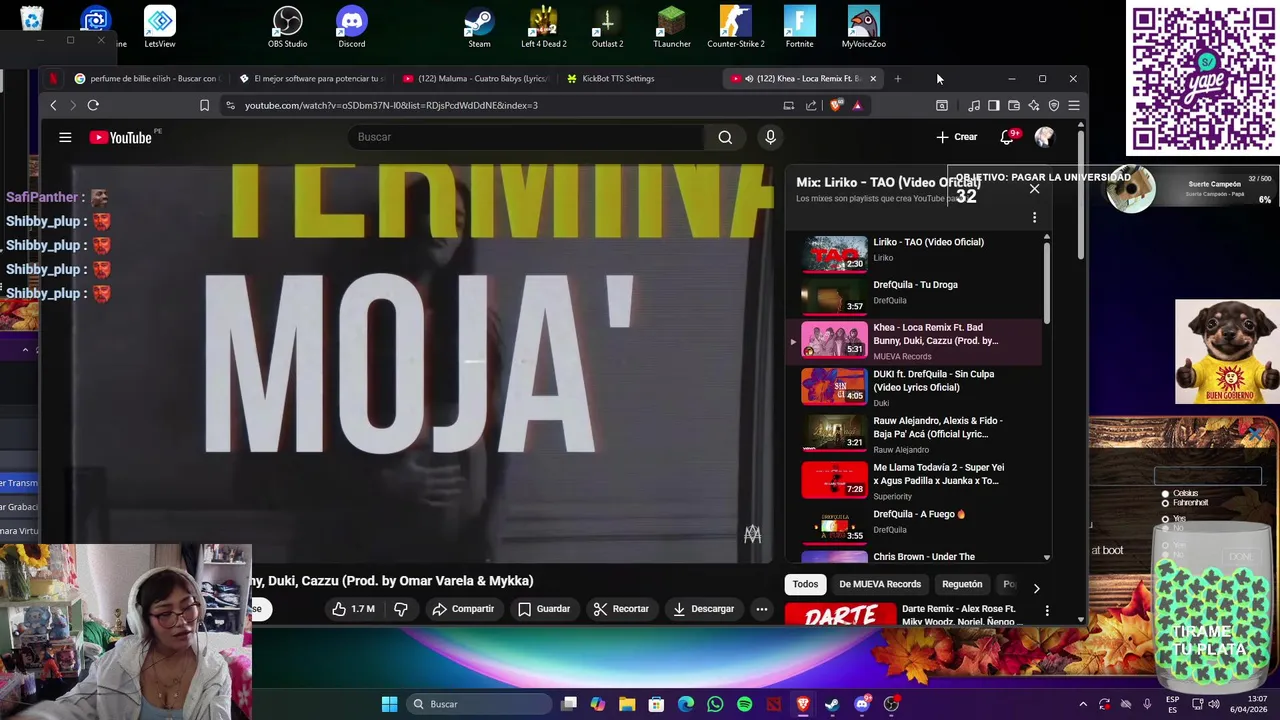
Task: Click the Crear button
Action: 957,137
